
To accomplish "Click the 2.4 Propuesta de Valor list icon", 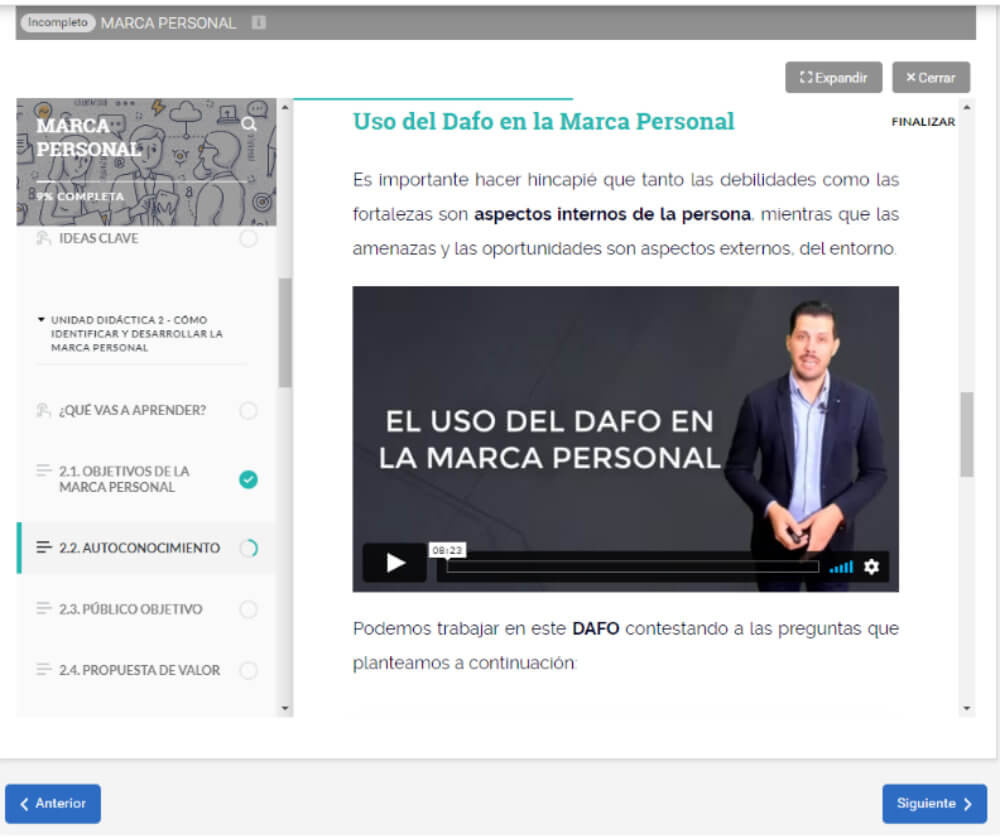I will click(x=43, y=670).
